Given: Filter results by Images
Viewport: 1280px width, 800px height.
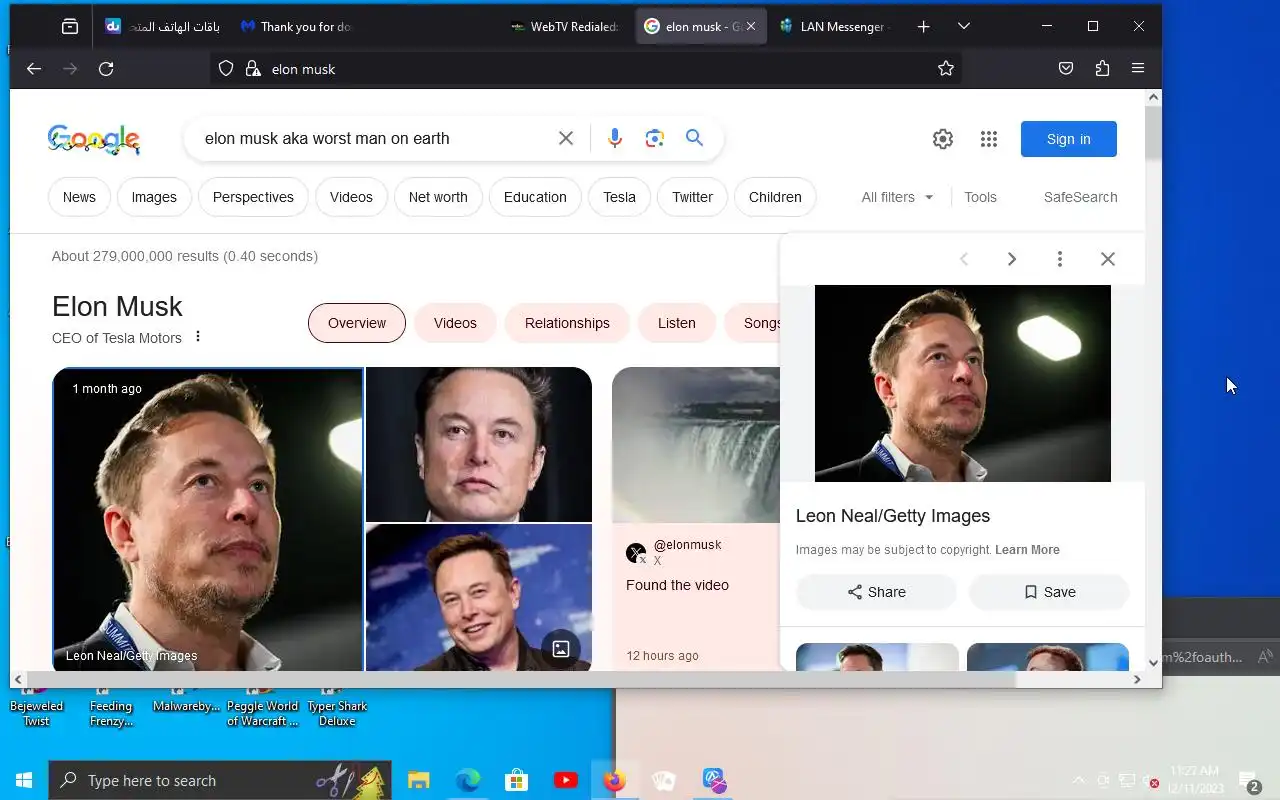Looking at the screenshot, I should click(x=154, y=197).
